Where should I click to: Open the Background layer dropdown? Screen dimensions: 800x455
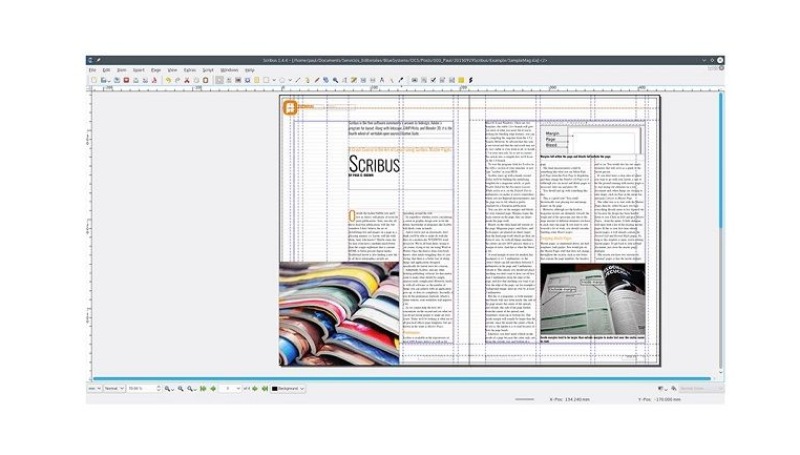[288, 389]
